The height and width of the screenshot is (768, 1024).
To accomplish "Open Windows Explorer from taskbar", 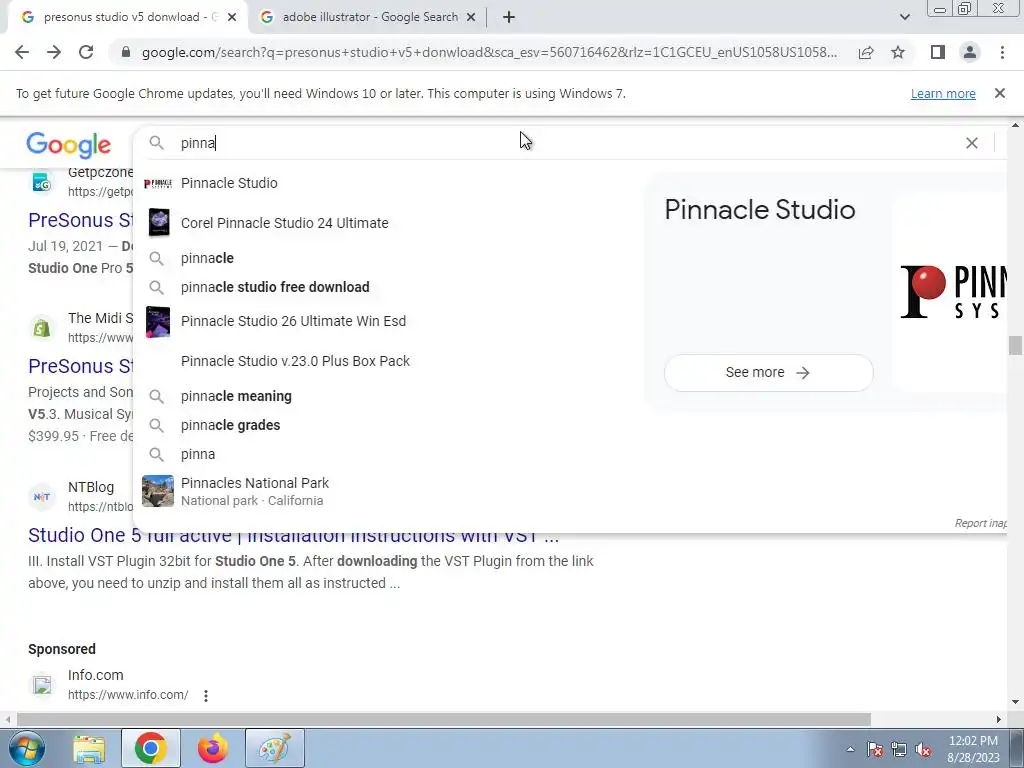I will [89, 748].
